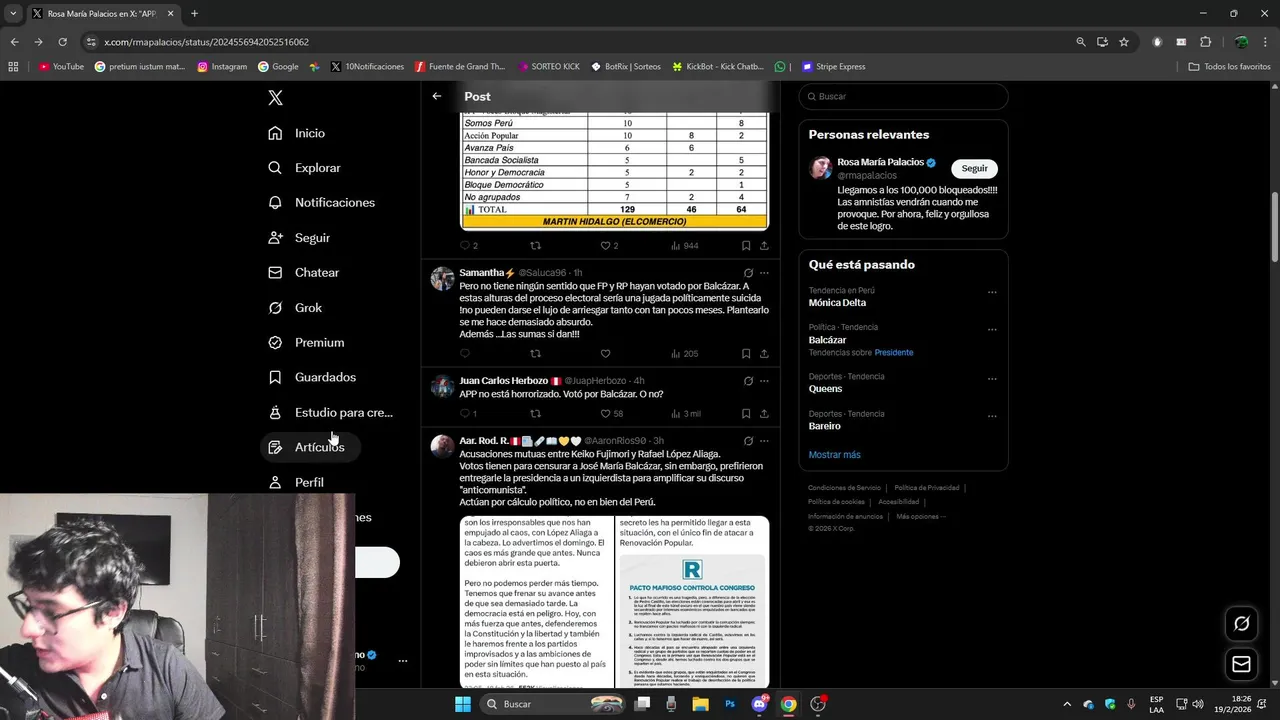Open Condiciones de Servicio link
Screen dimensions: 1280x720
pyautogui.click(x=844, y=488)
